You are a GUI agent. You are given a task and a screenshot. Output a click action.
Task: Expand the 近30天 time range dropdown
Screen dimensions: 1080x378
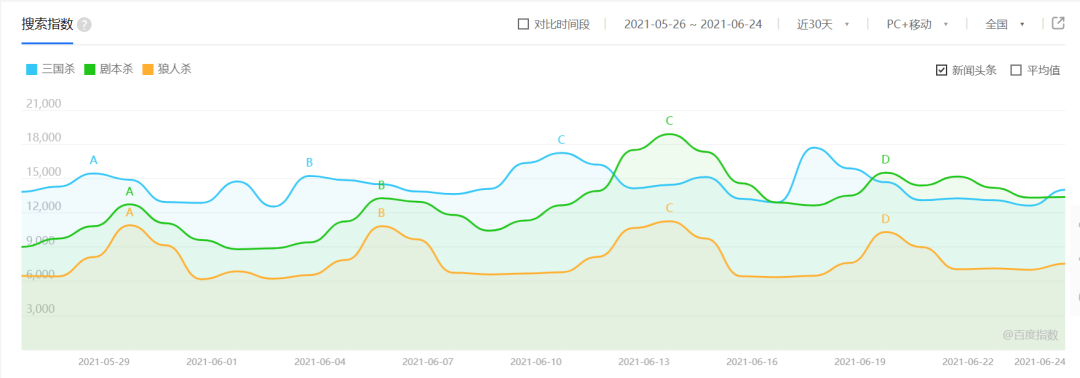point(822,24)
